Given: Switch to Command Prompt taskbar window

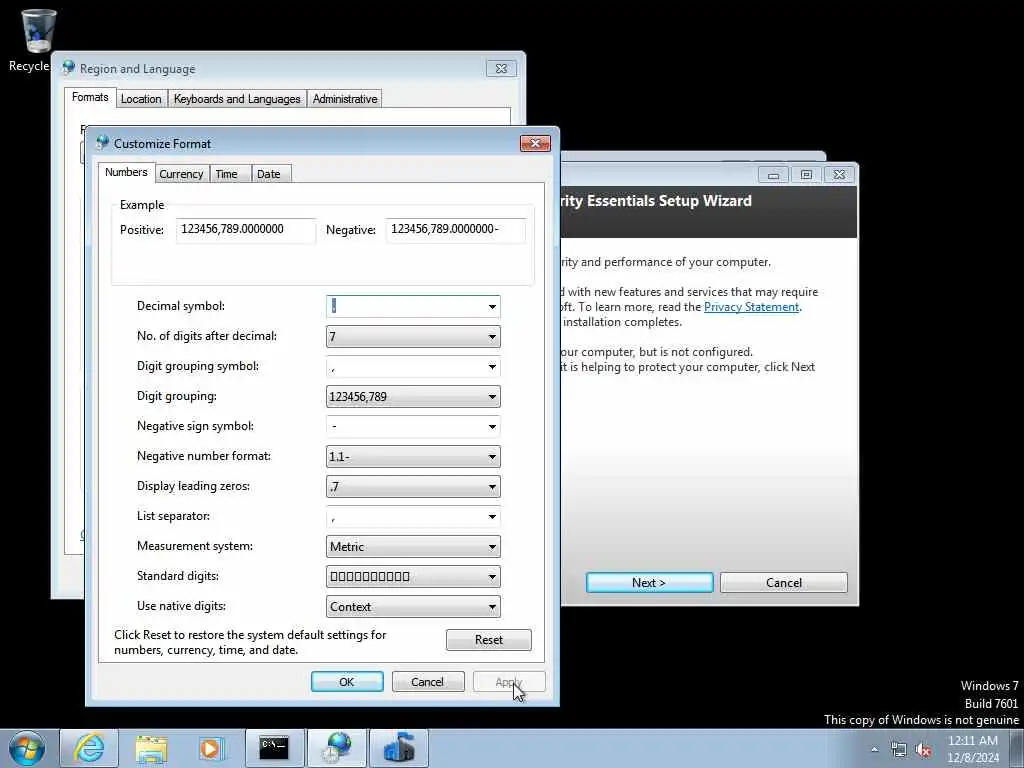Looking at the screenshot, I should coord(274,748).
